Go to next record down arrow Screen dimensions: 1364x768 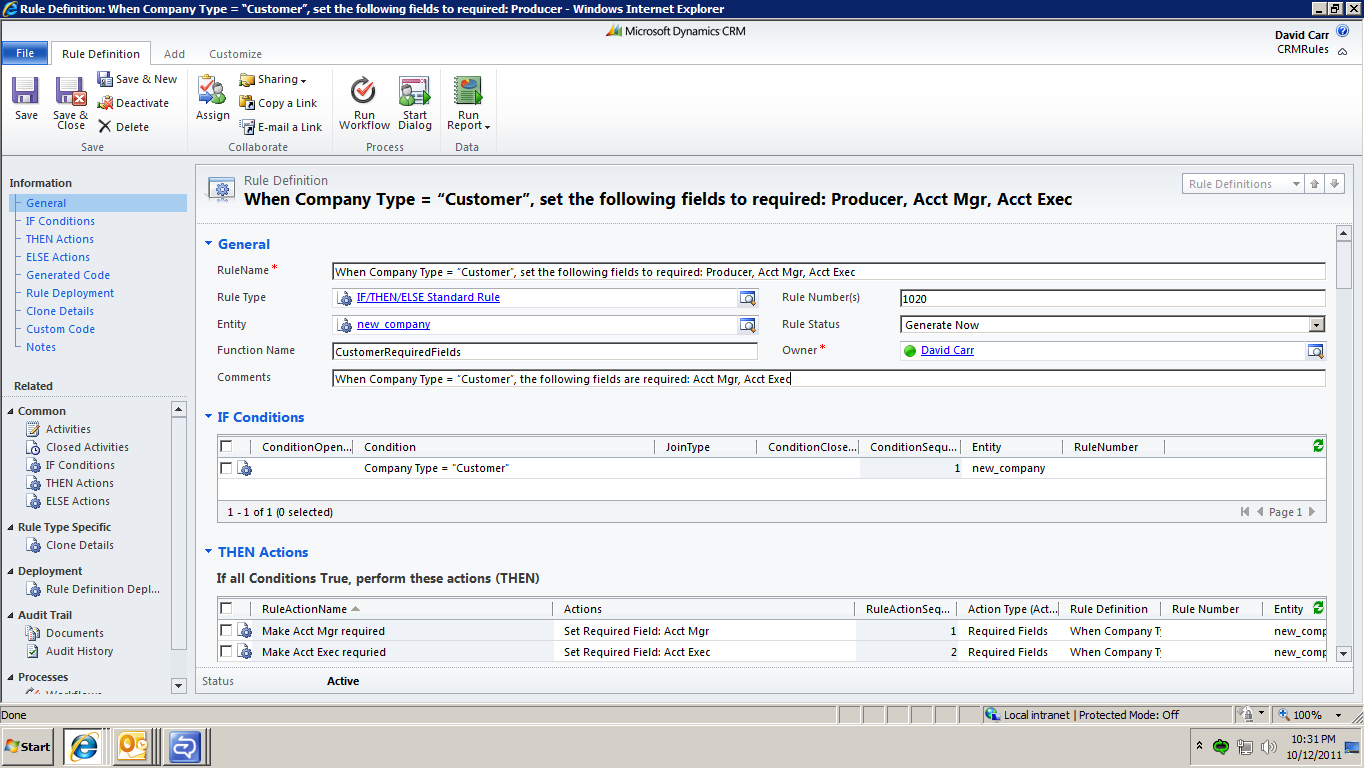coord(1334,184)
